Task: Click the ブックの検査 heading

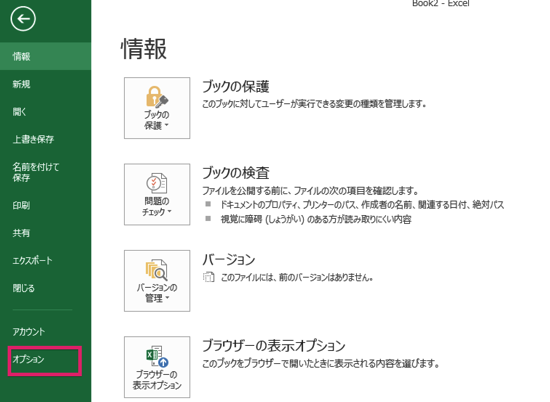Action: click(236, 173)
